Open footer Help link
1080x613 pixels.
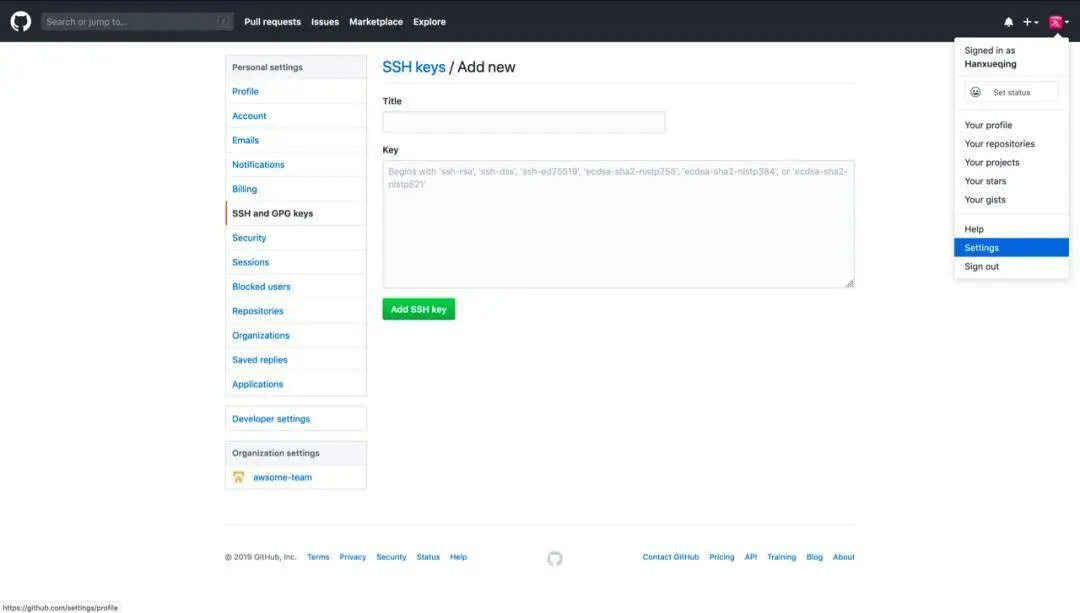tap(458, 557)
